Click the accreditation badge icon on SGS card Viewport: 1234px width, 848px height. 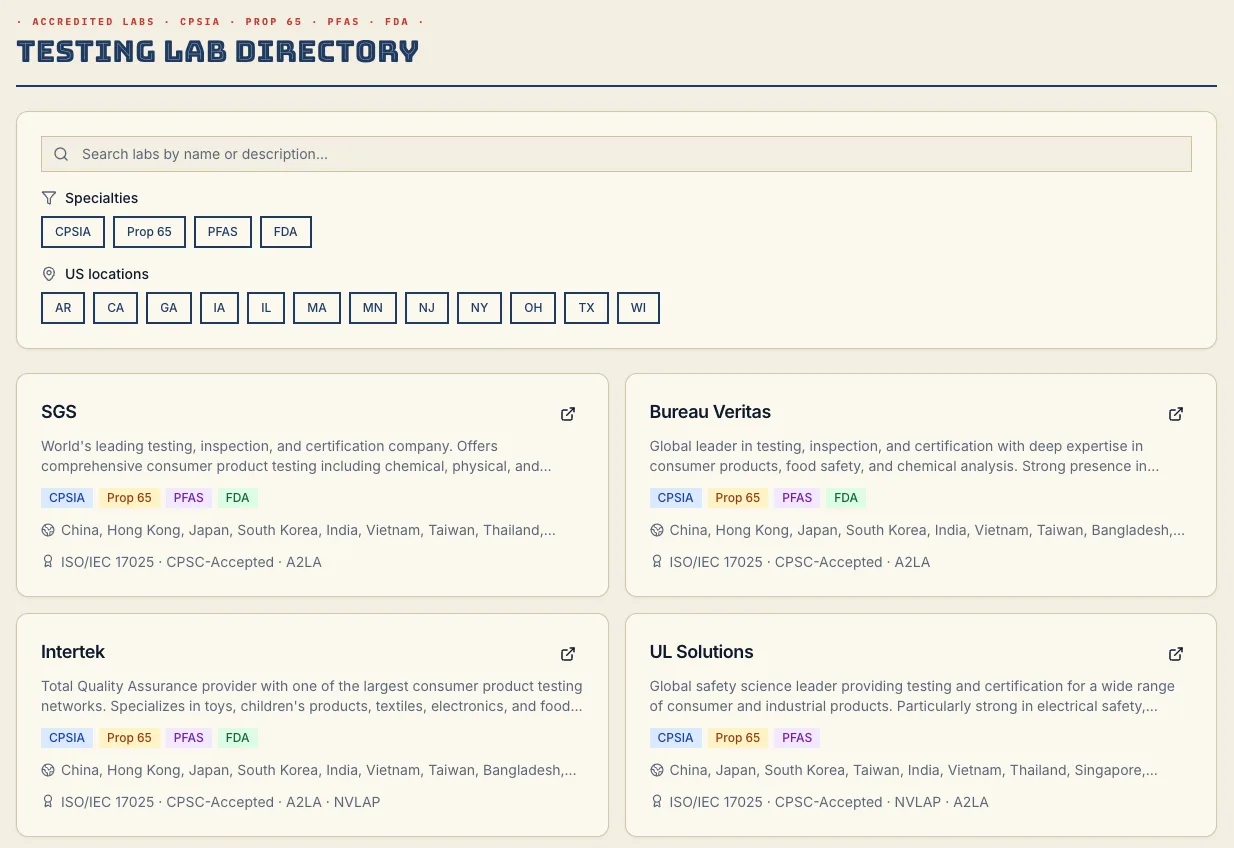[x=48, y=562]
